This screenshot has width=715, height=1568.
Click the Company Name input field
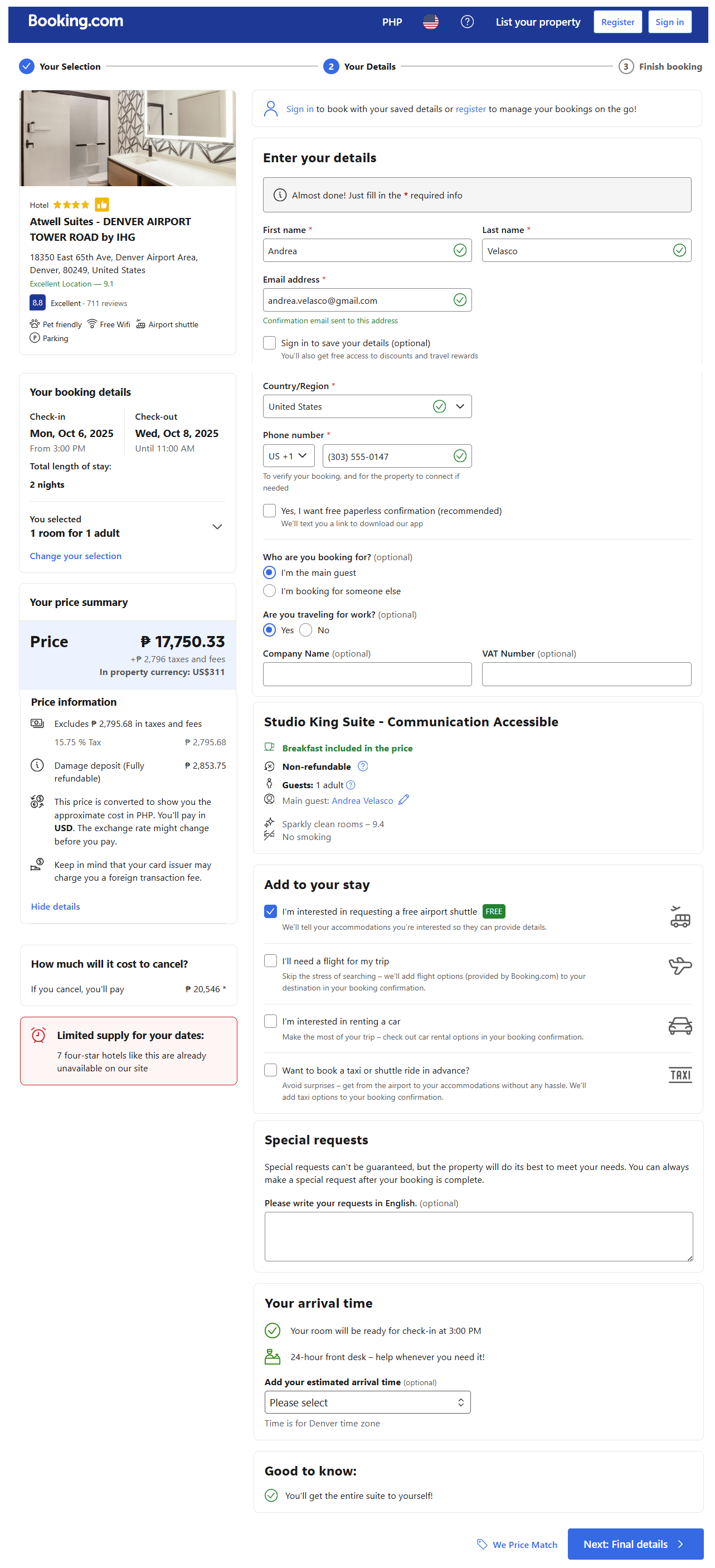click(367, 674)
